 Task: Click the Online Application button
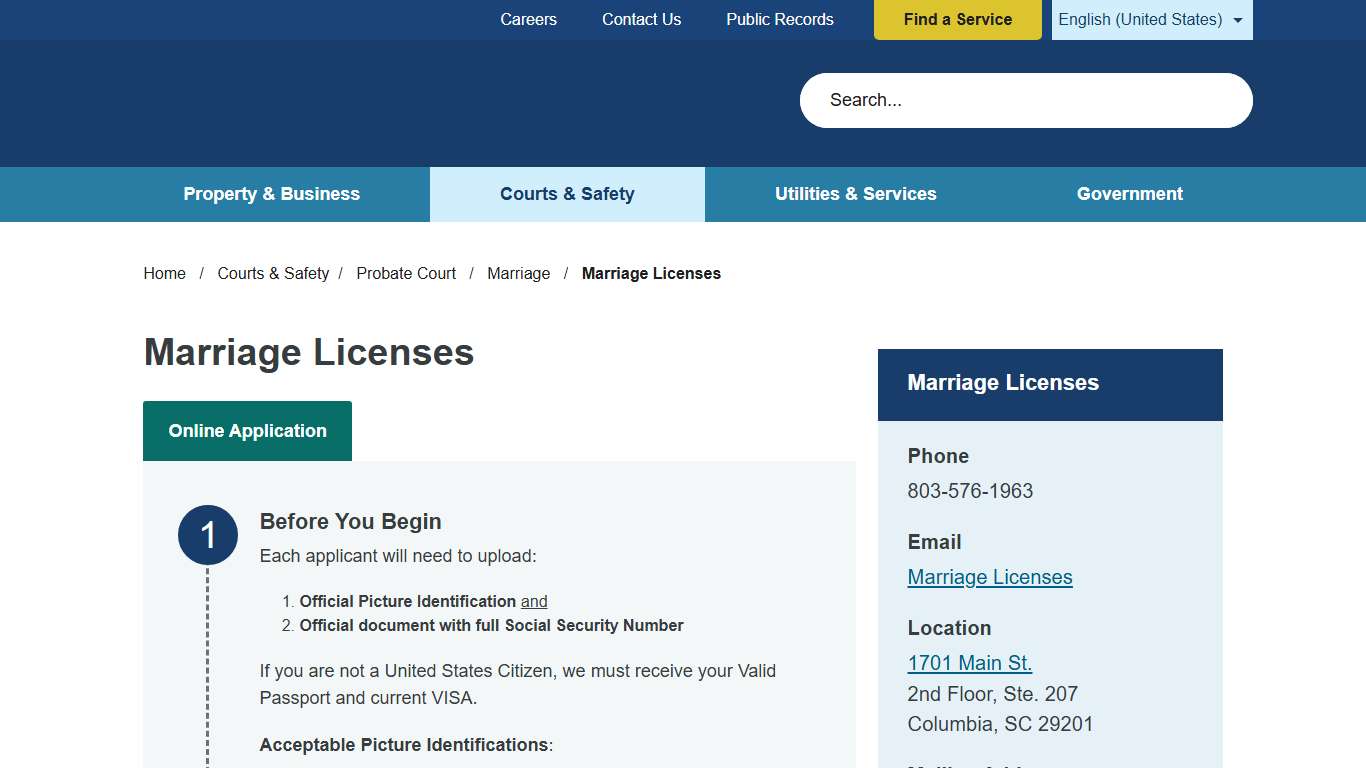247,430
